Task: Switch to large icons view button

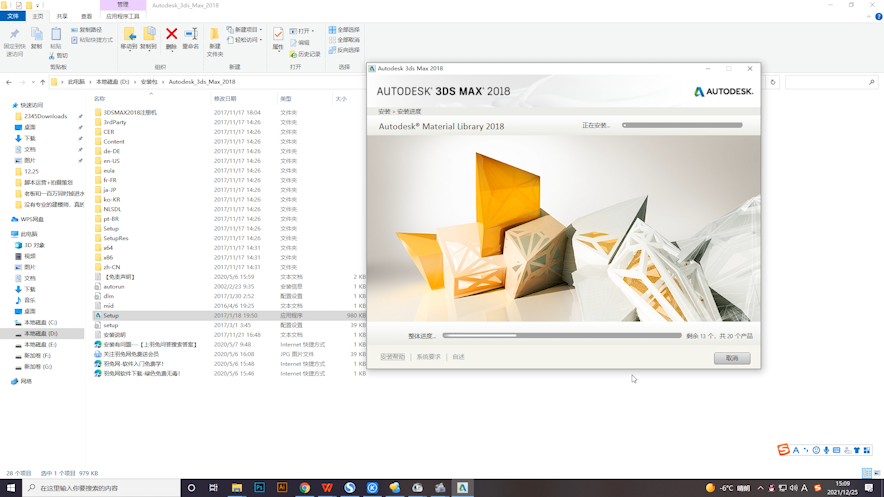Action: [877, 473]
